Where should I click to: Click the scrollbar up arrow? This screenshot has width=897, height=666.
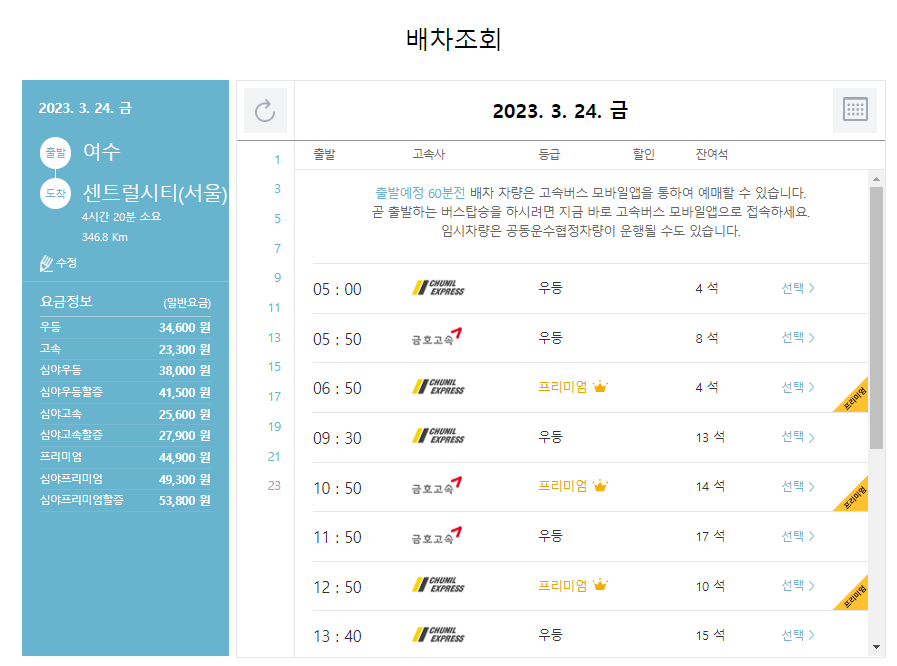[x=876, y=179]
